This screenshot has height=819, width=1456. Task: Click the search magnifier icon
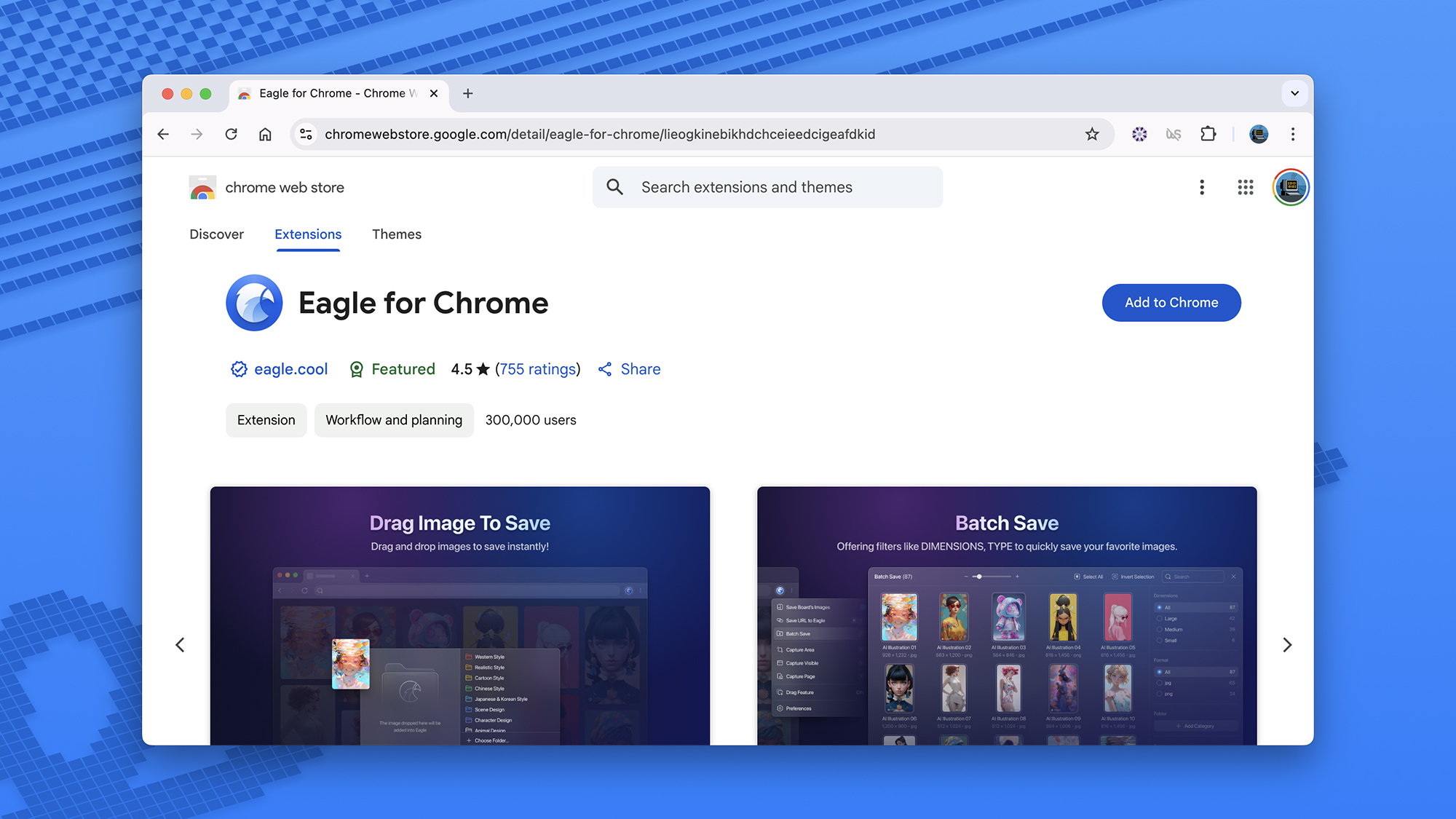[615, 187]
